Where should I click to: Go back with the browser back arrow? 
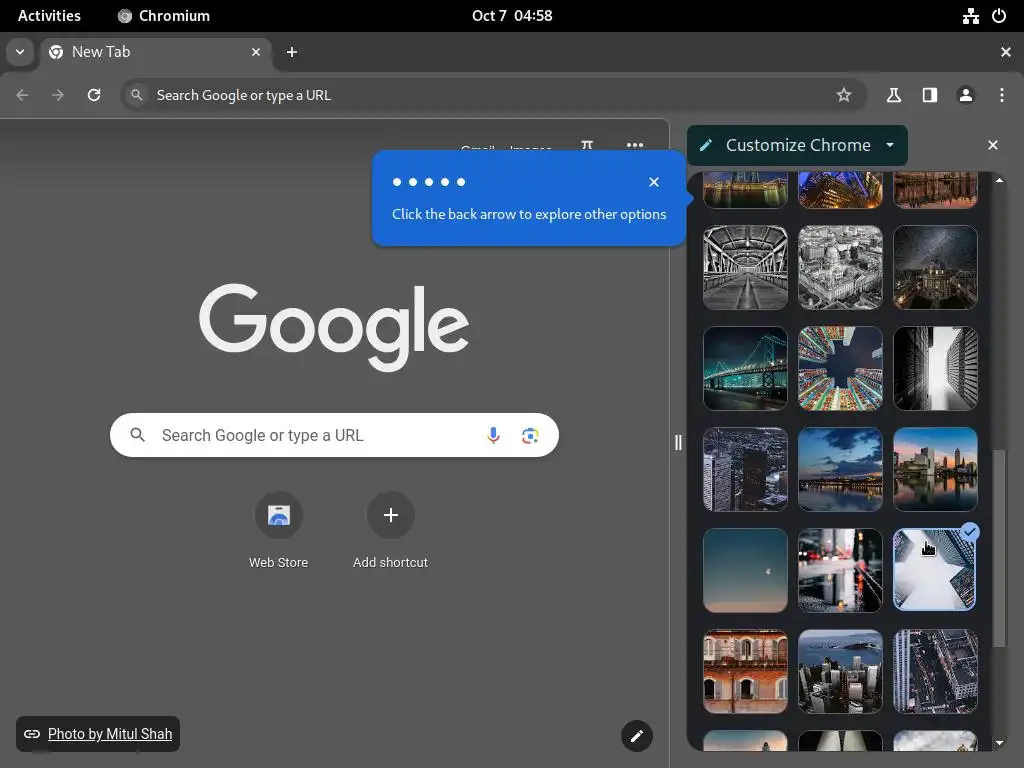pos(22,95)
